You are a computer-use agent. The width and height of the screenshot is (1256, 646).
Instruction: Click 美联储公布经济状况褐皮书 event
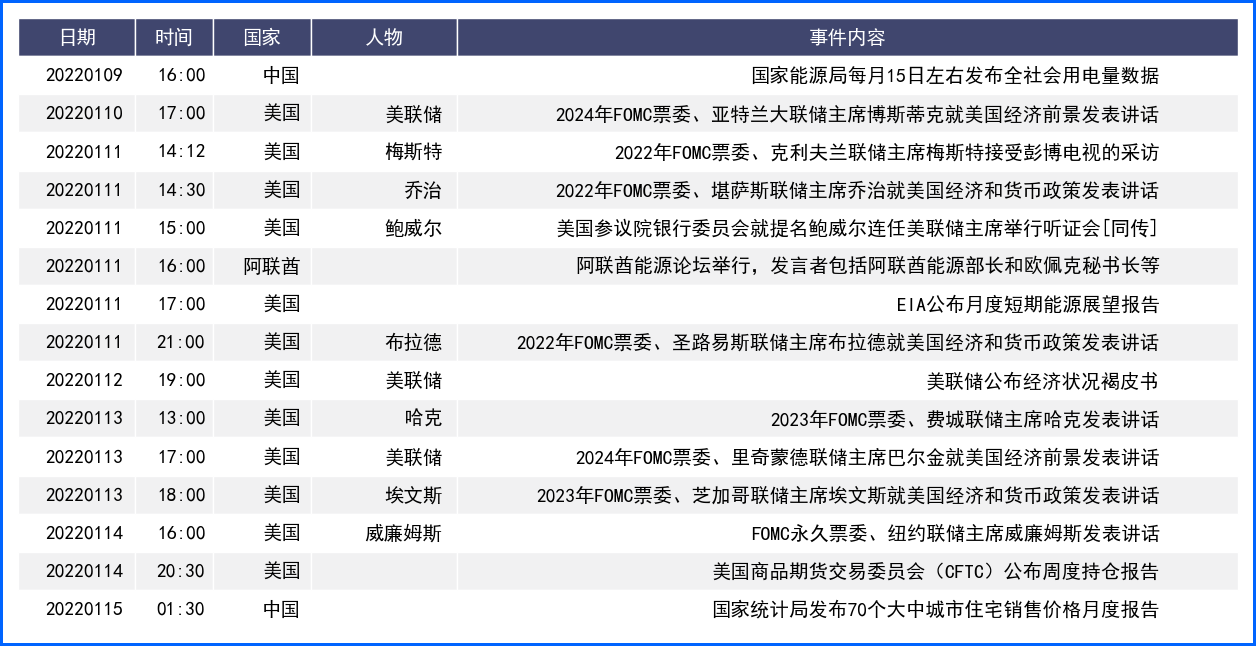[x=1043, y=380]
